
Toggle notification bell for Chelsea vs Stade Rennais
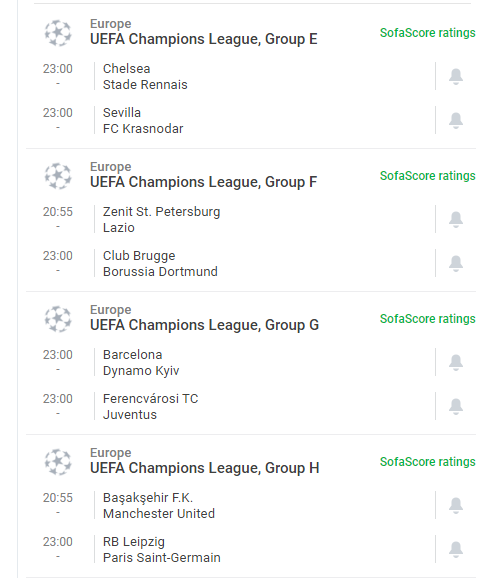(456, 76)
